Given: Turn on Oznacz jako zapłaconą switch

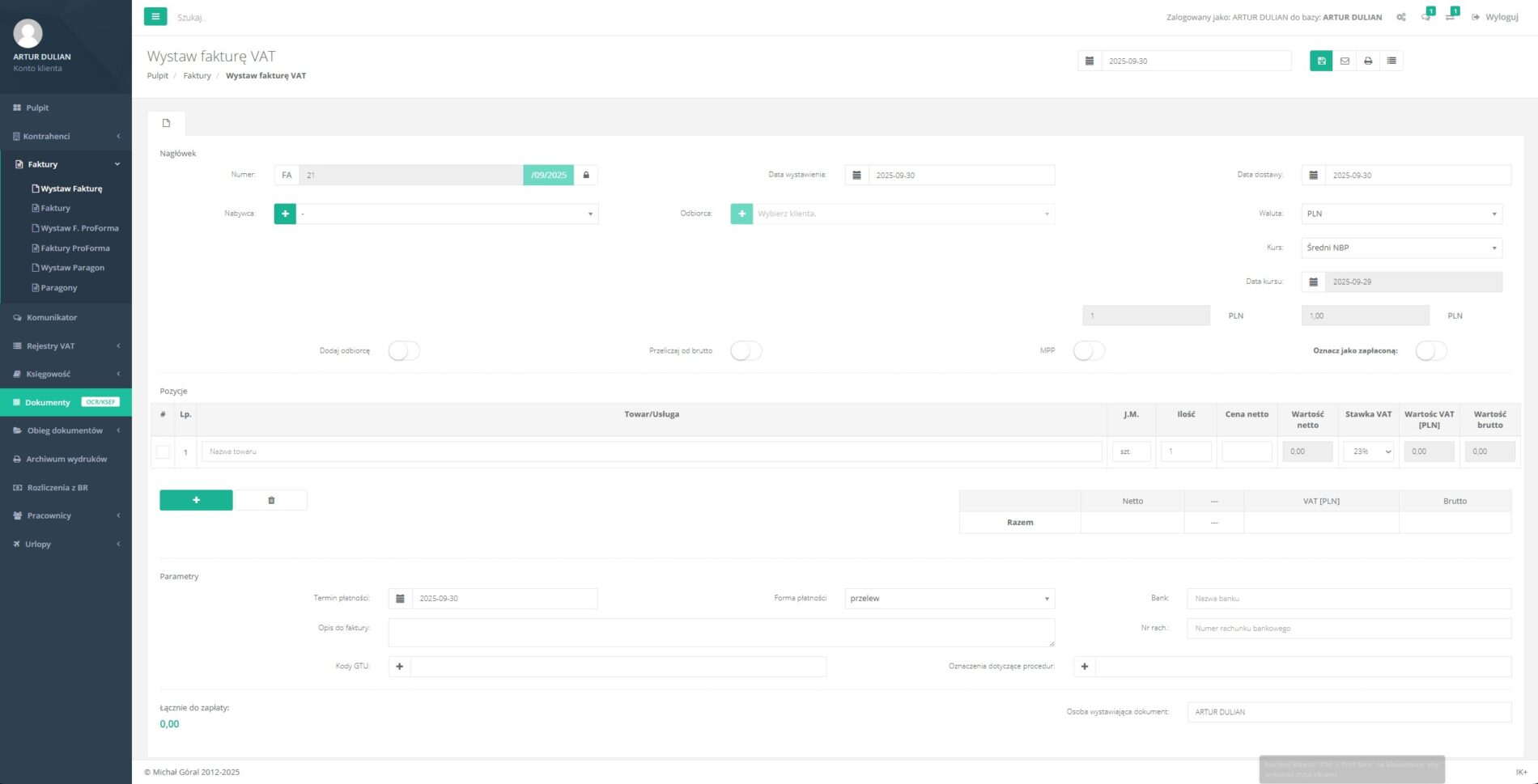Looking at the screenshot, I should pos(1430,350).
